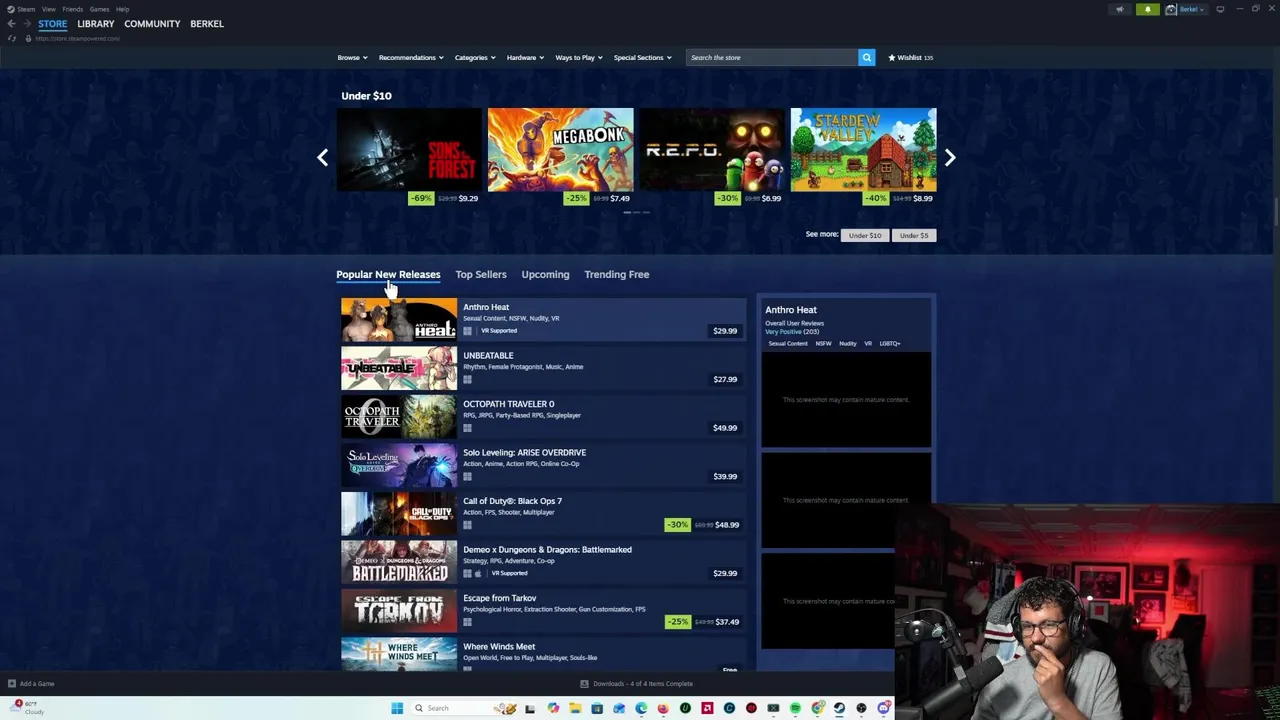The image size is (1280, 720).
Task: Open Microsoft Store from the taskbar
Action: 597,708
